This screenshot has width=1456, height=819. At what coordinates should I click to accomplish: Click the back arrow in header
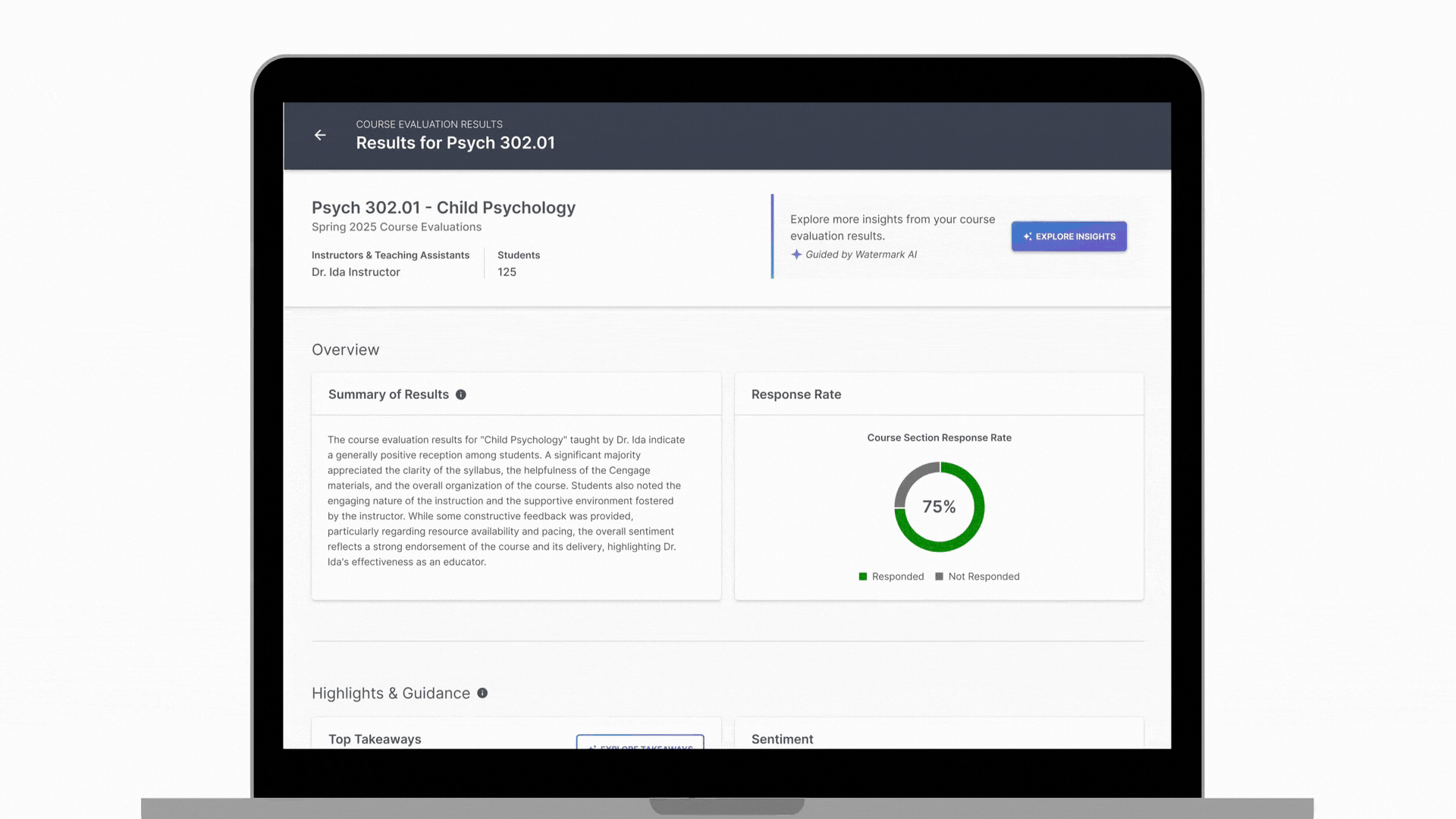pos(320,135)
